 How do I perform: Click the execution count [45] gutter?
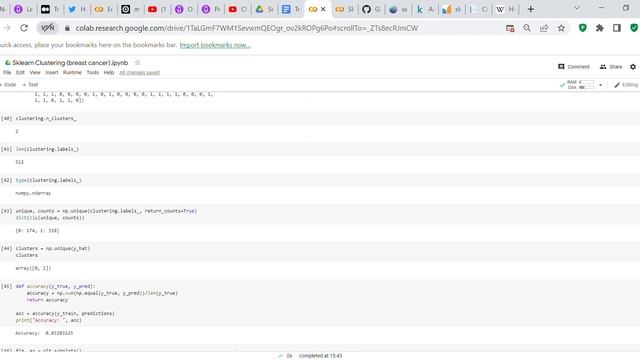click(x=7, y=287)
